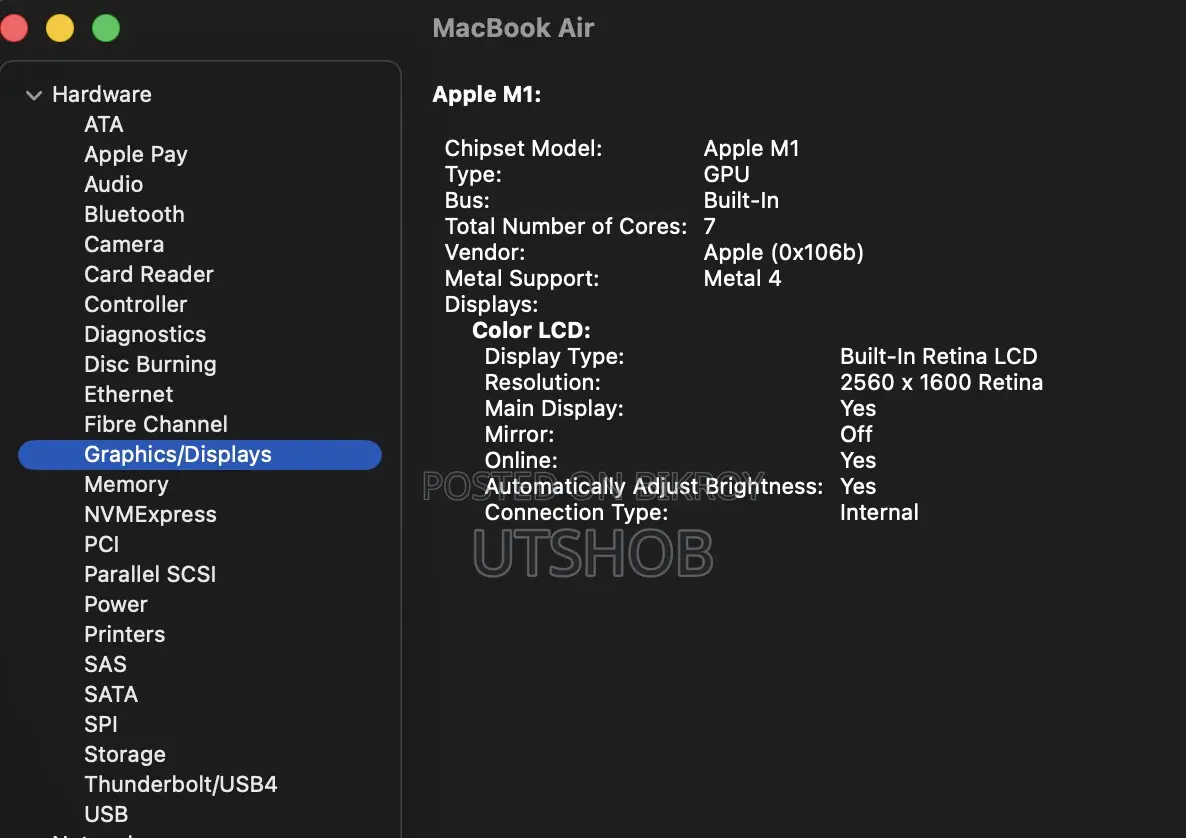Click the 'MacBook Air' window title
The width and height of the screenshot is (1186, 838).
pyautogui.click(x=513, y=28)
